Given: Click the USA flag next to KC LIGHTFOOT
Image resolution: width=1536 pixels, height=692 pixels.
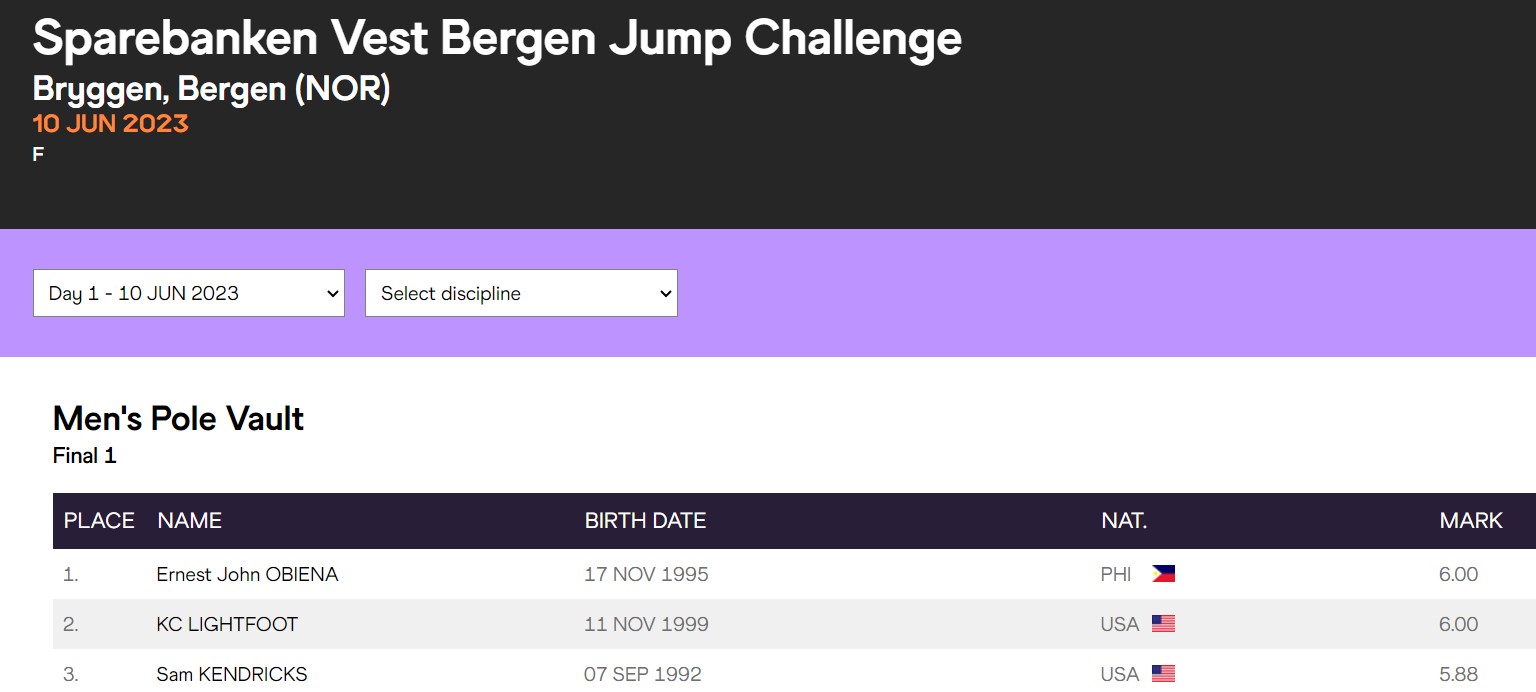Looking at the screenshot, I should tap(1163, 624).
